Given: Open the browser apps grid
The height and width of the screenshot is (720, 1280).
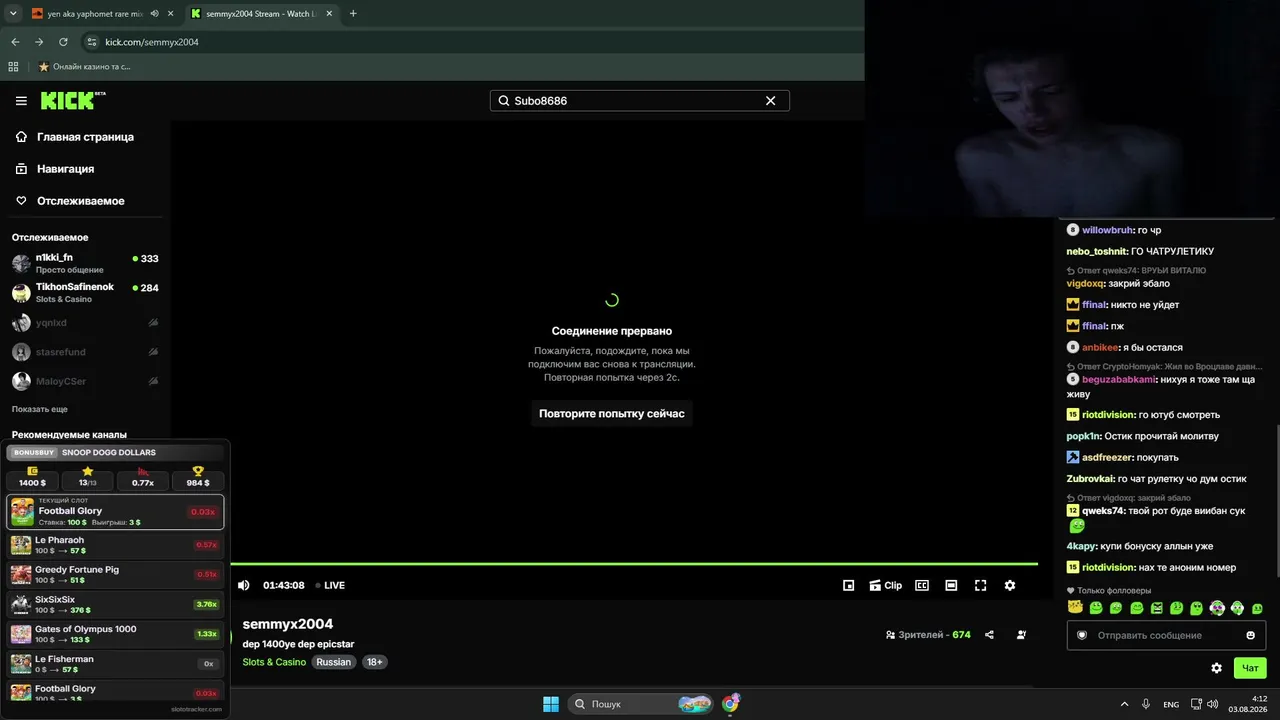Looking at the screenshot, I should [13, 67].
